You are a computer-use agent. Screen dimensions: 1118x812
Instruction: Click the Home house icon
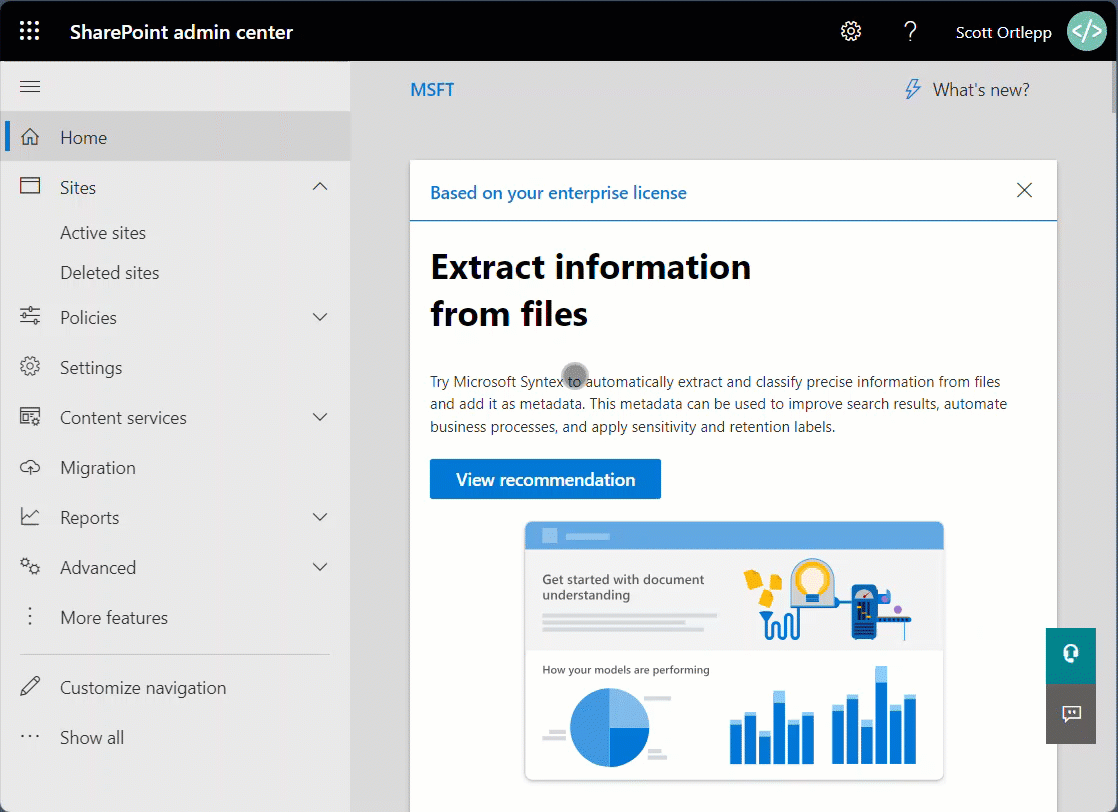coord(30,137)
